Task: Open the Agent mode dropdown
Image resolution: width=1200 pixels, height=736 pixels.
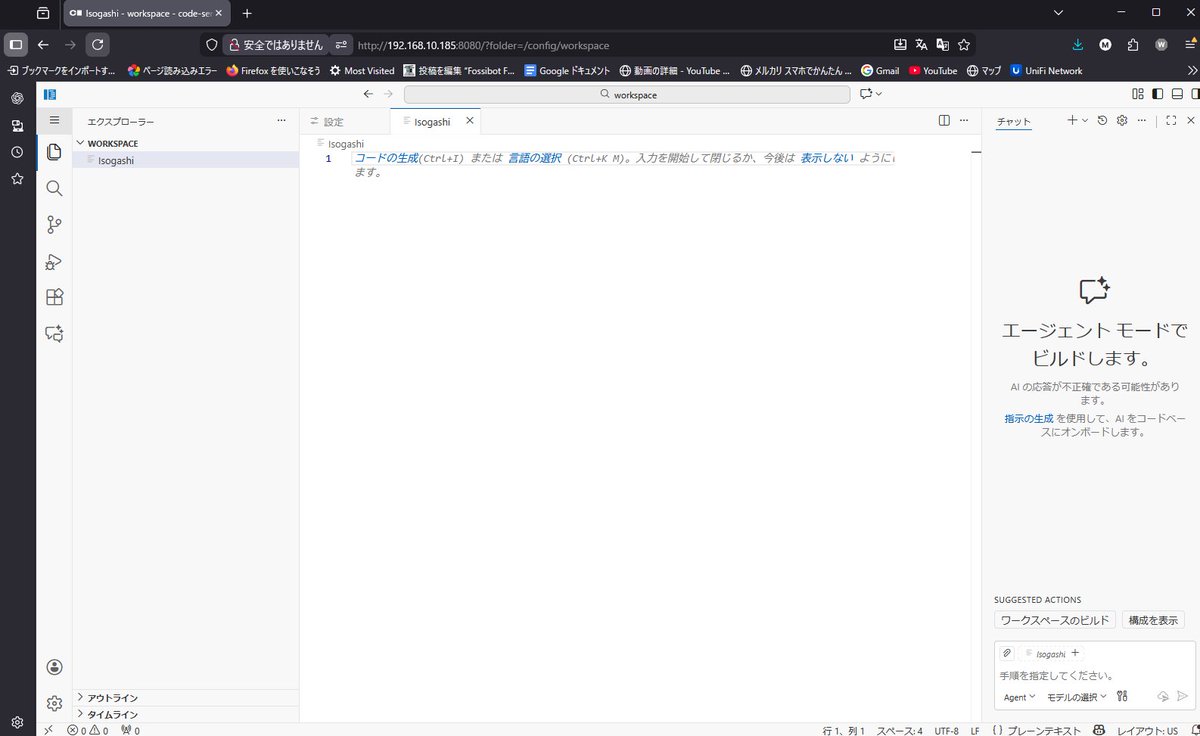Action: pos(1018,697)
